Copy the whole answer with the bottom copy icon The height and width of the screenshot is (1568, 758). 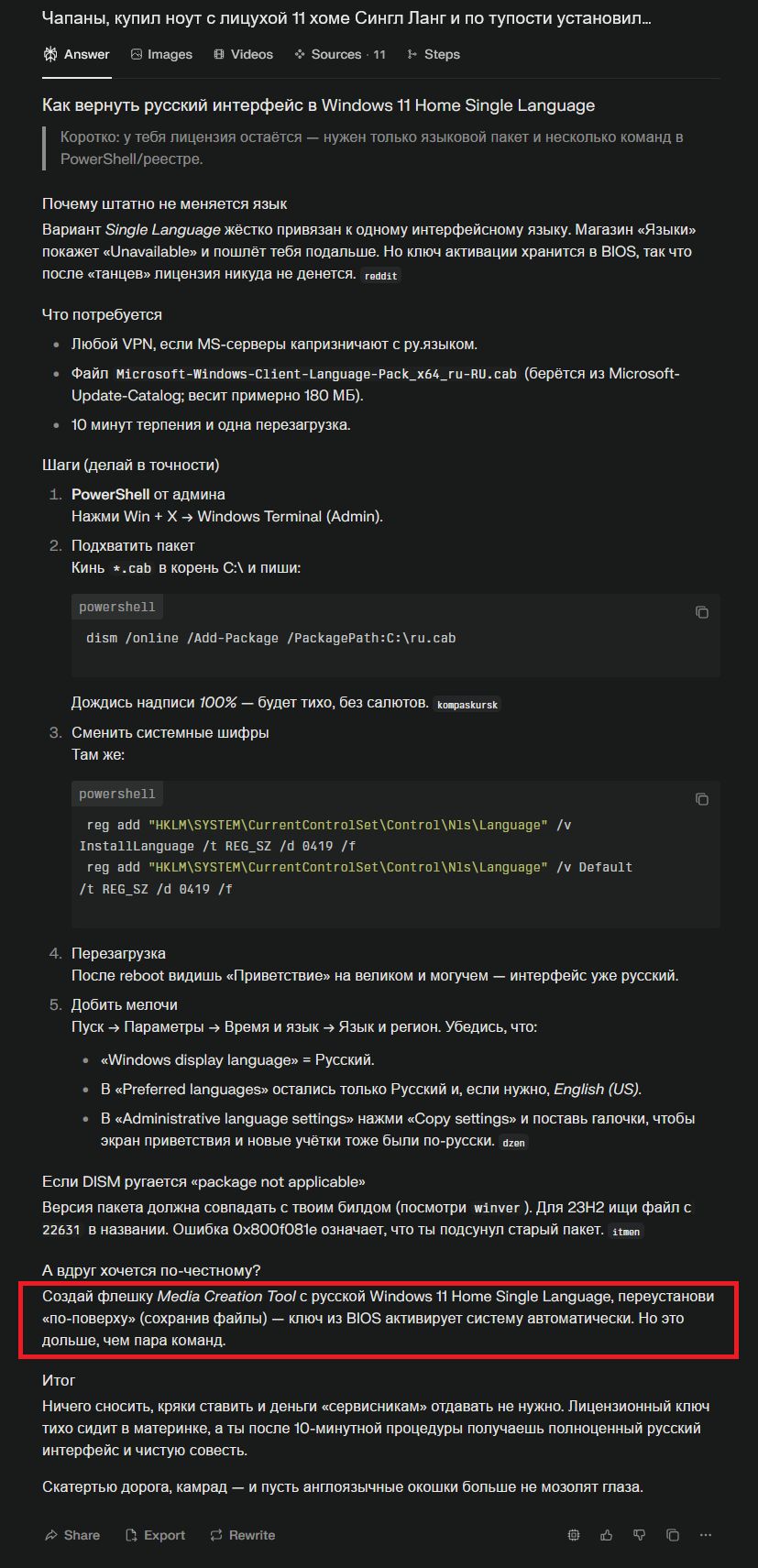(x=673, y=1535)
